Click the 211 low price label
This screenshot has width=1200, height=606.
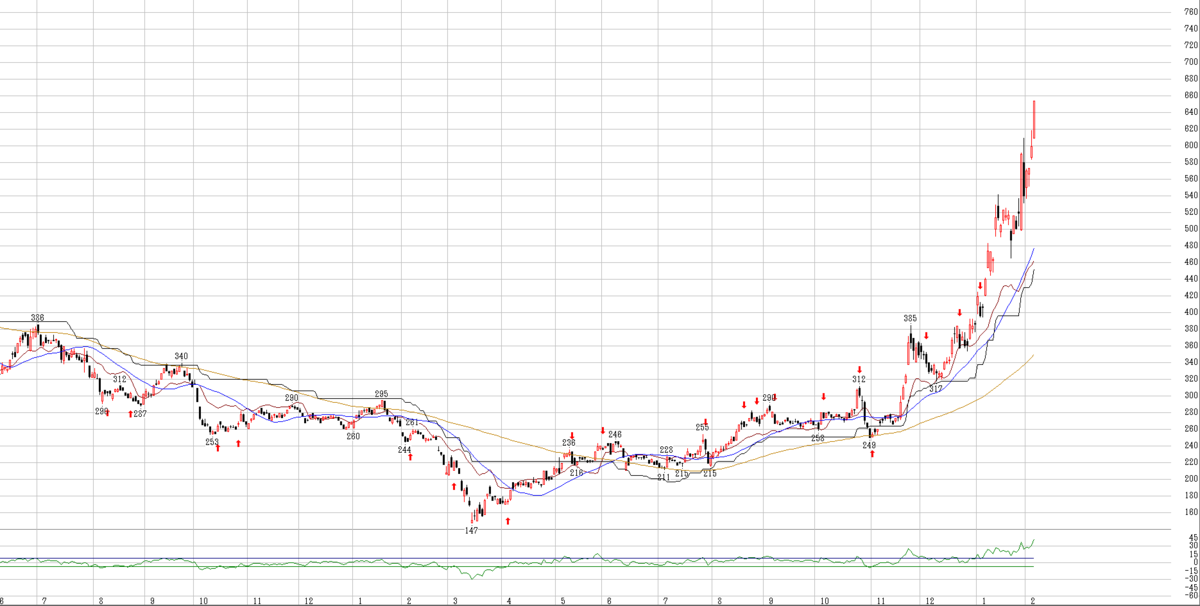point(664,477)
